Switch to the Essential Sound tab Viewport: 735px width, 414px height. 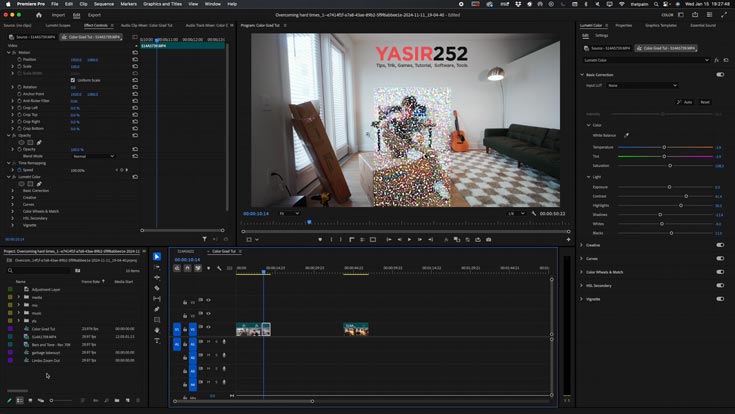(x=703, y=25)
